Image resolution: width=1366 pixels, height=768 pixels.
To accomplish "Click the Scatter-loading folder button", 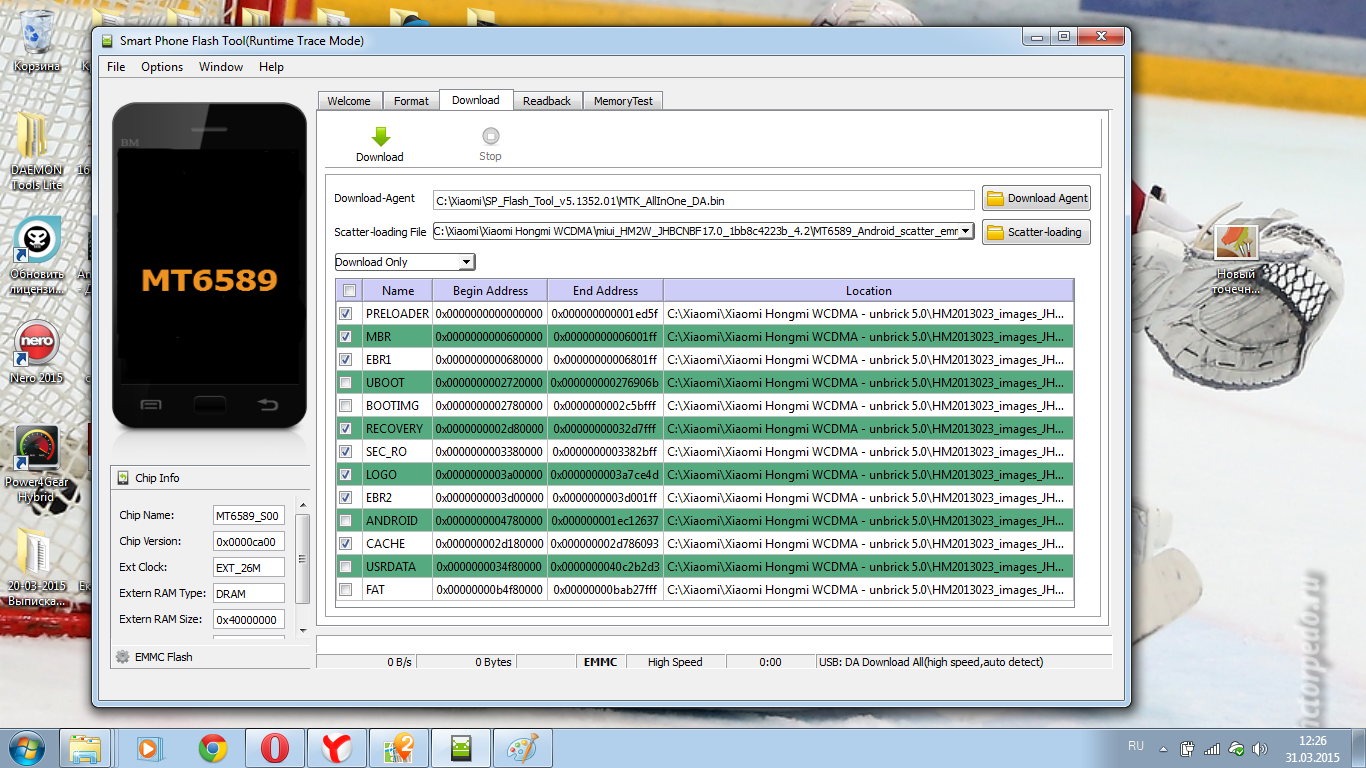I will tap(1036, 232).
